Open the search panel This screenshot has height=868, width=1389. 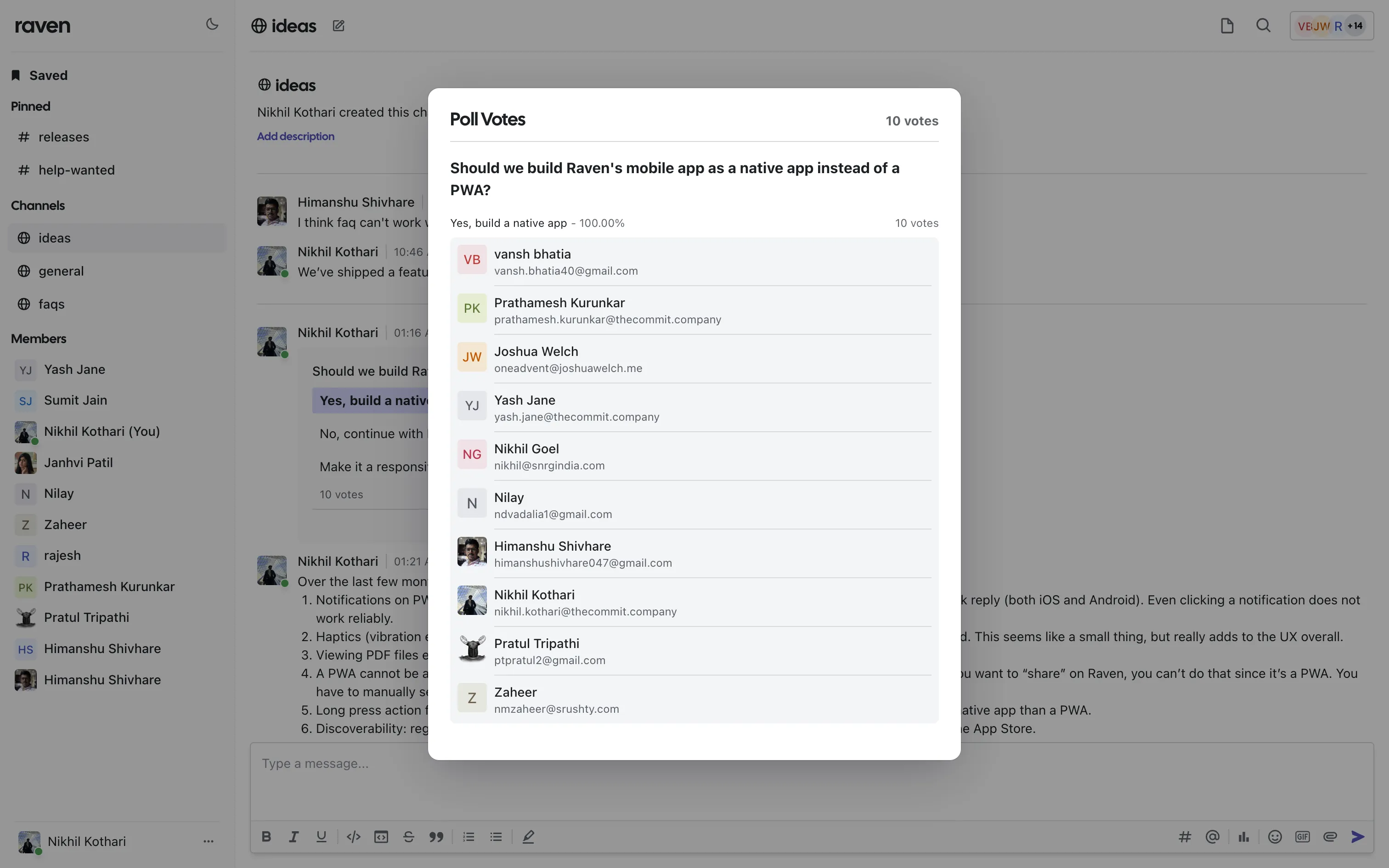tap(1264, 25)
